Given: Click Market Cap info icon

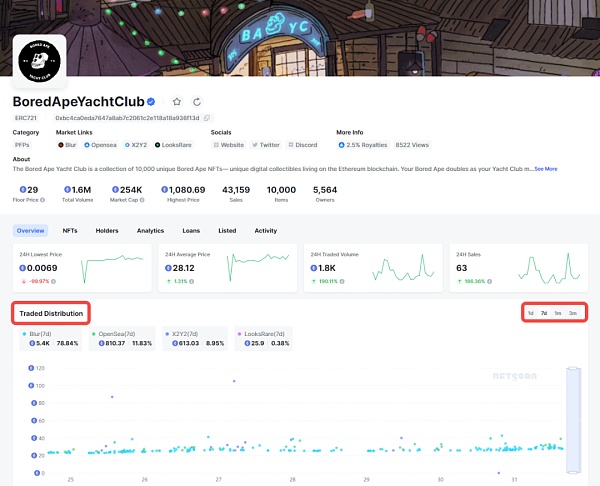Looking at the screenshot, I should pos(142,200).
